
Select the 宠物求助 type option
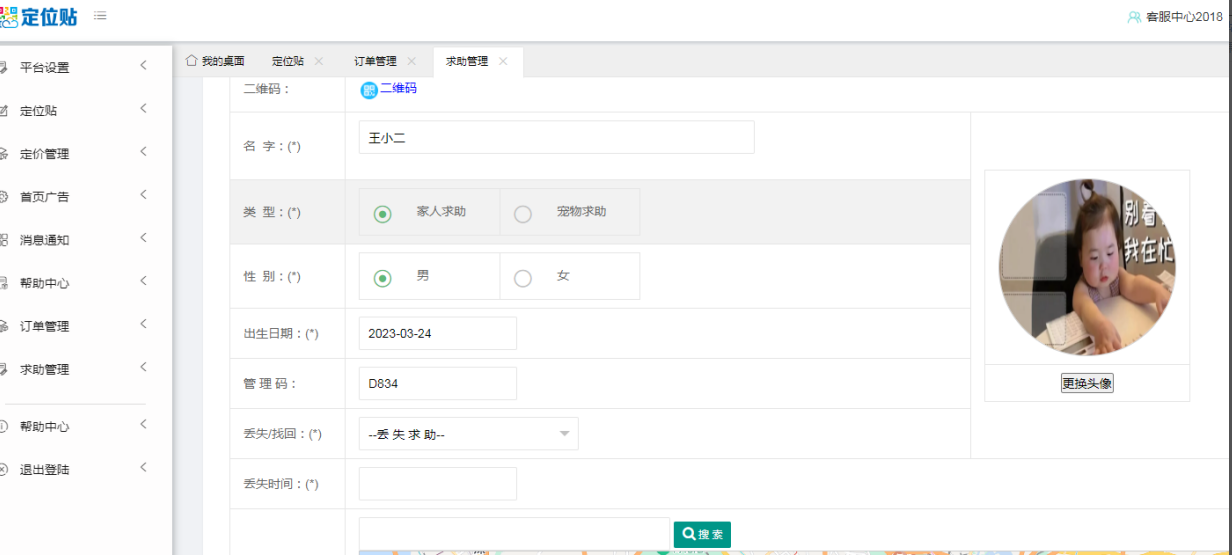tap(523, 214)
